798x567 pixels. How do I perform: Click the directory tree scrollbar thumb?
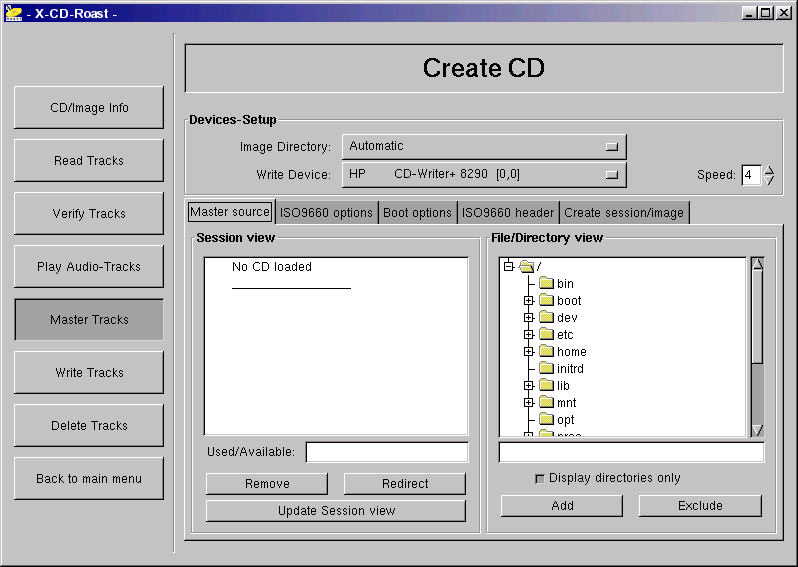(757, 318)
